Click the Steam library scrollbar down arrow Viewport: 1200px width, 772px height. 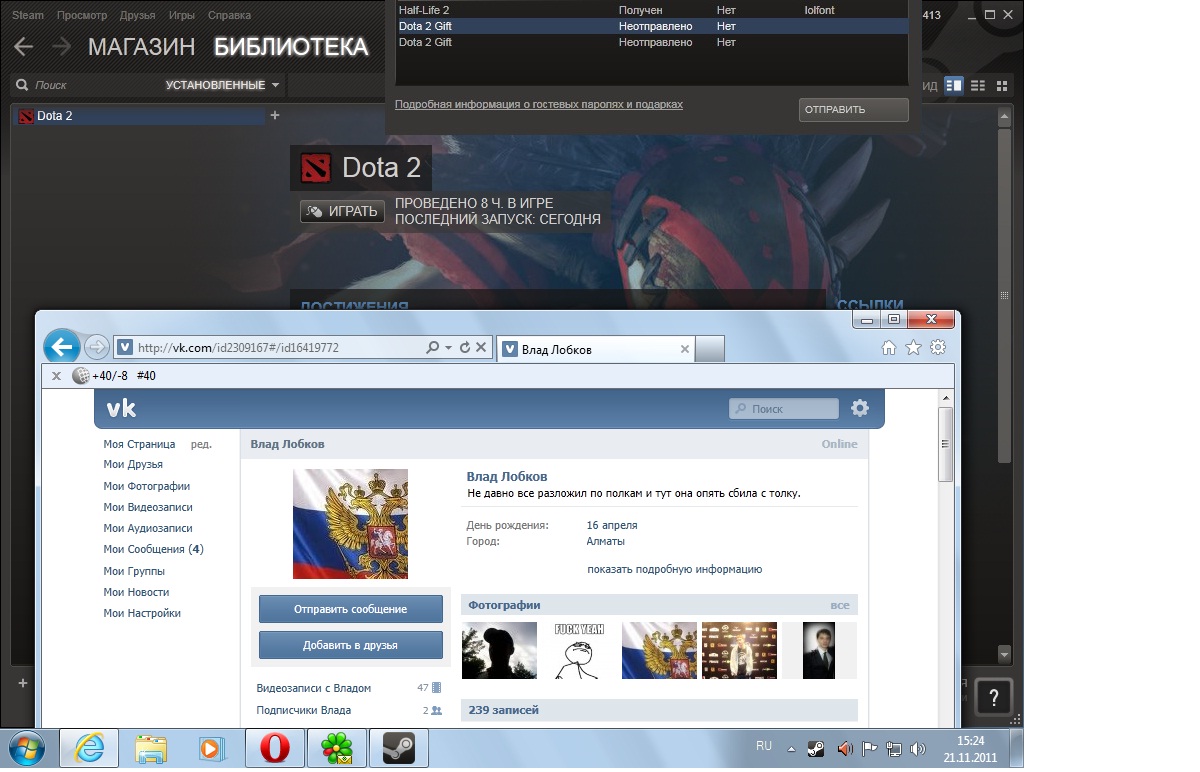1005,656
